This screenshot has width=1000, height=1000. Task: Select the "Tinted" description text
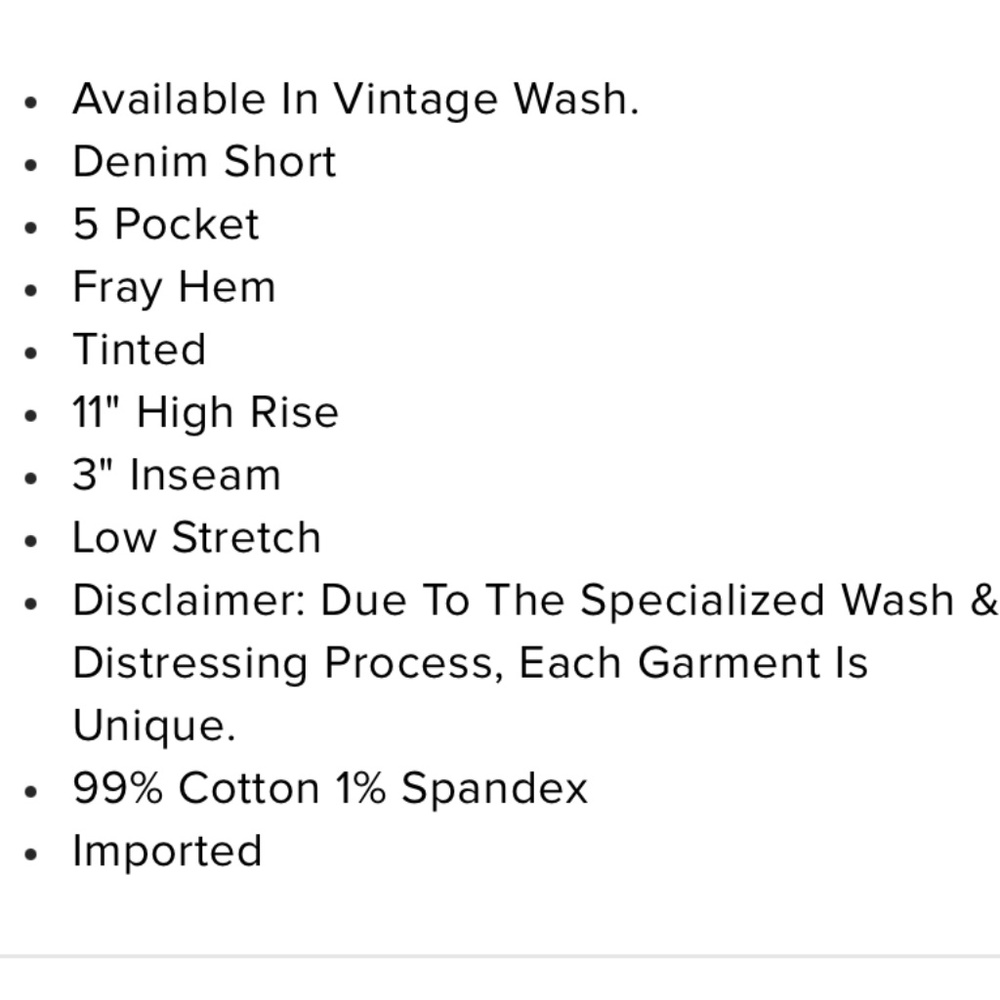[x=139, y=350]
